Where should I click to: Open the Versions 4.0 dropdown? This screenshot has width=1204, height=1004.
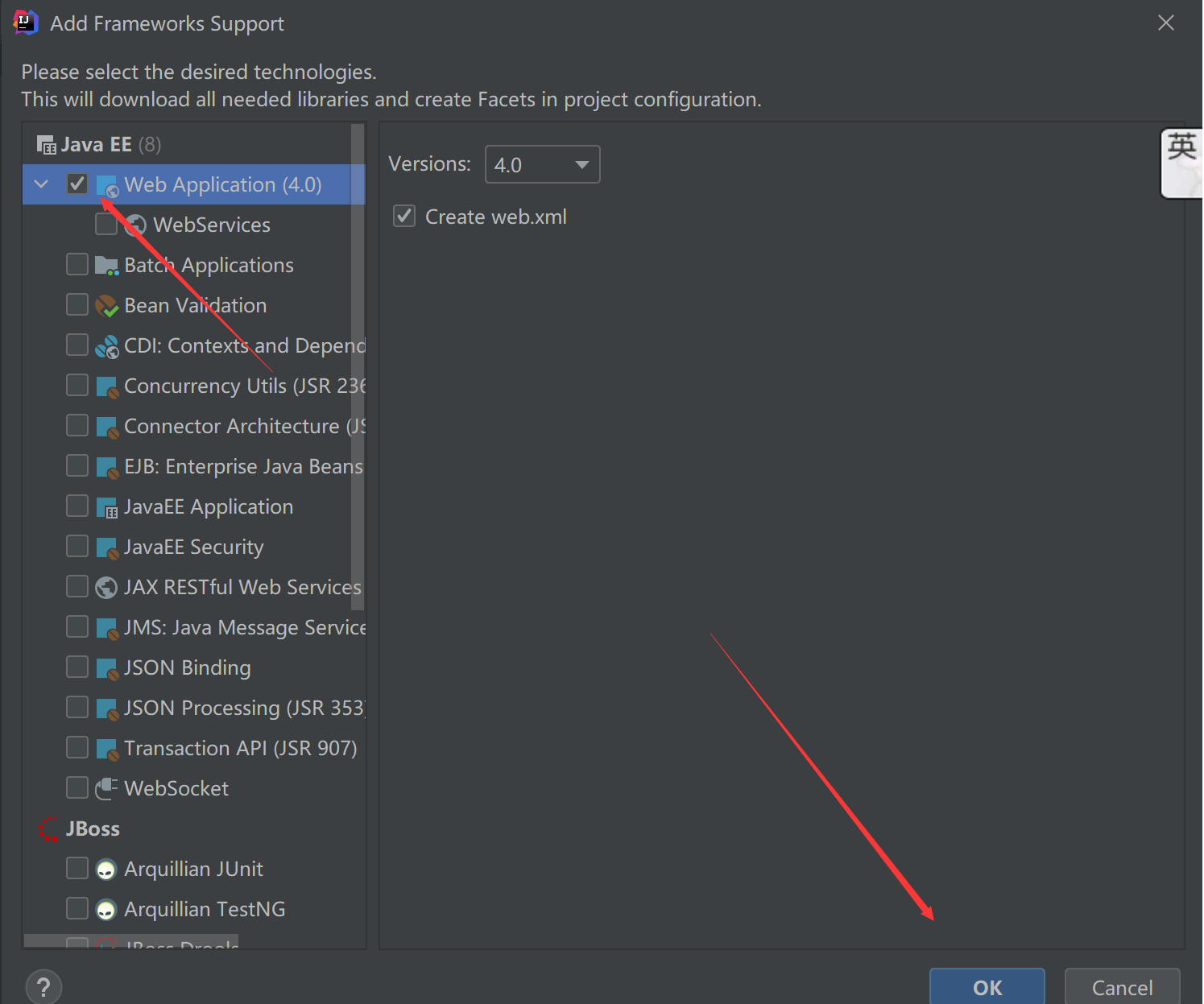pos(542,165)
